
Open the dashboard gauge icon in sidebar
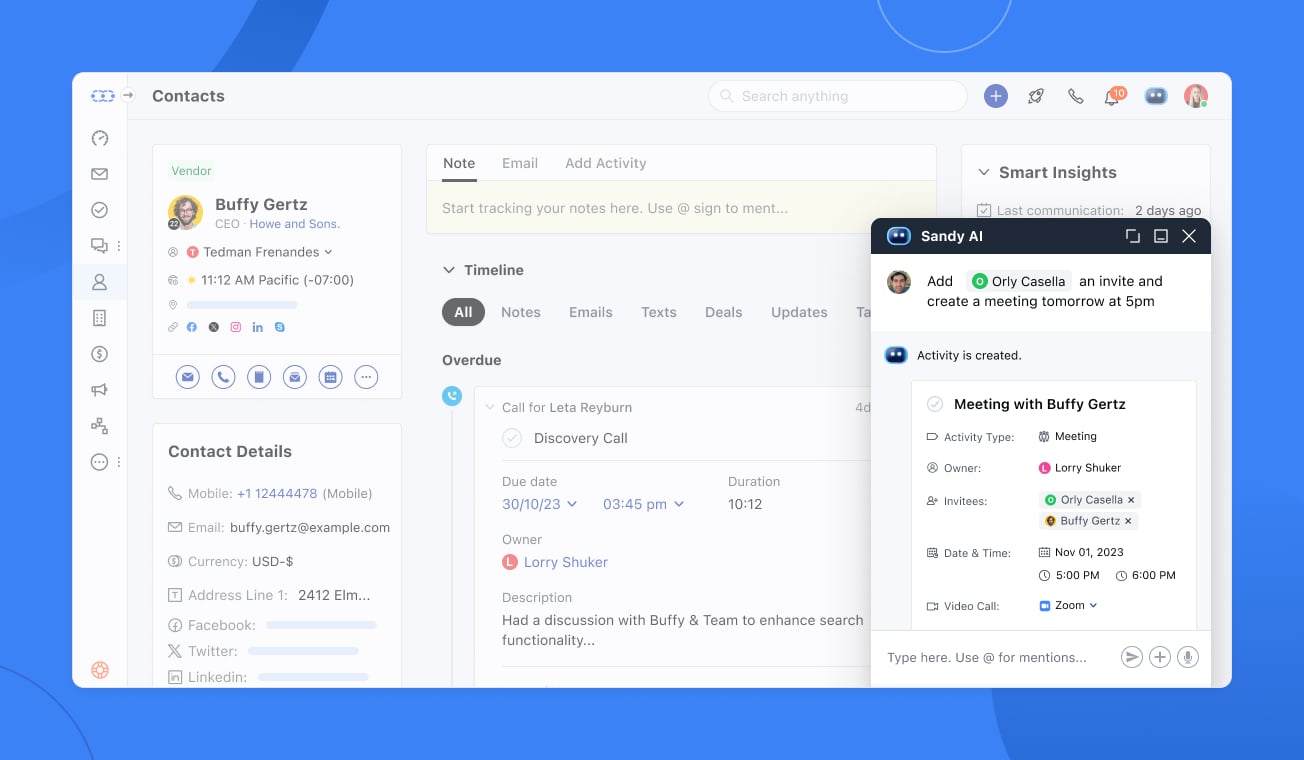click(x=99, y=138)
